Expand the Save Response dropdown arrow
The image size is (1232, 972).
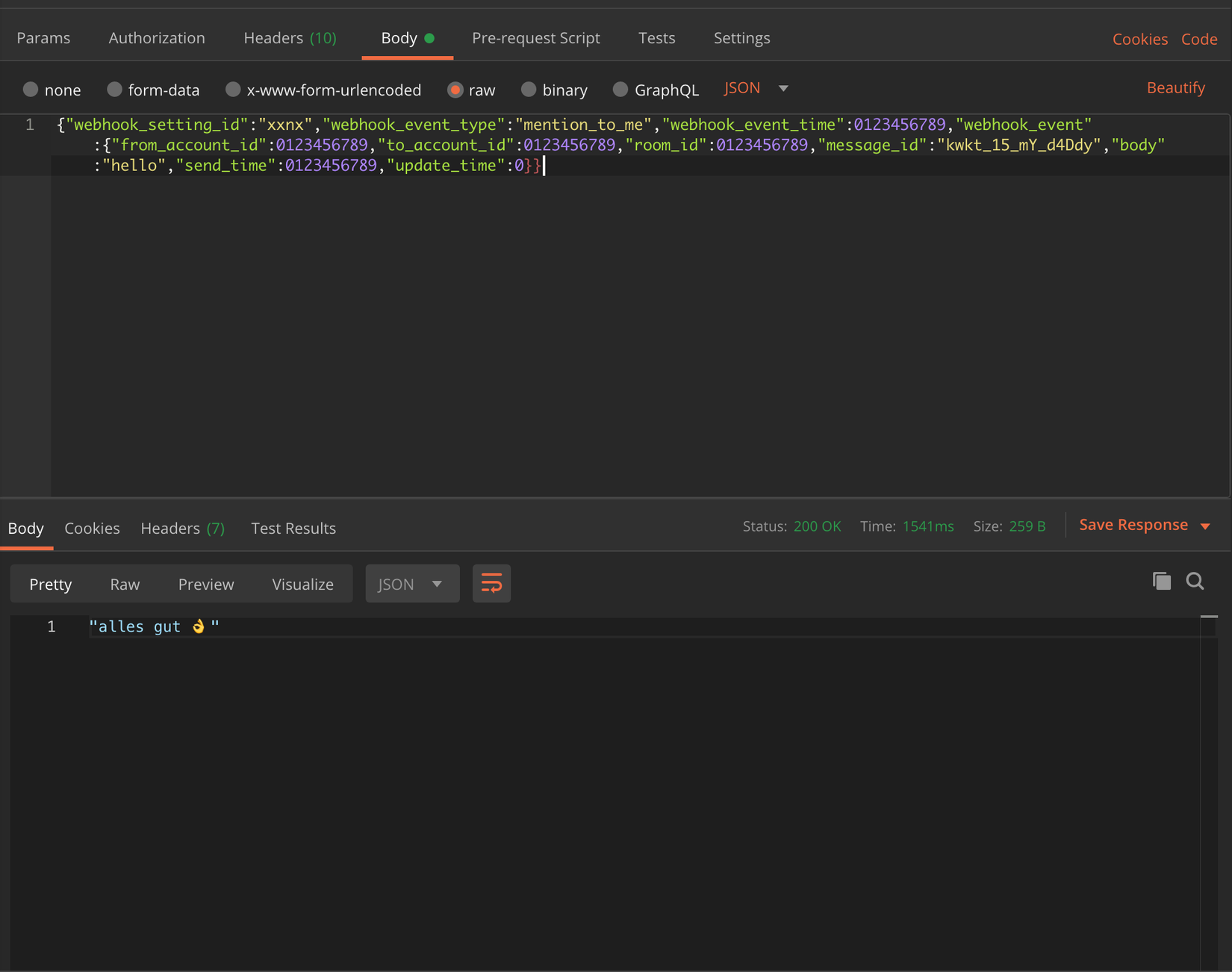pos(1205,526)
